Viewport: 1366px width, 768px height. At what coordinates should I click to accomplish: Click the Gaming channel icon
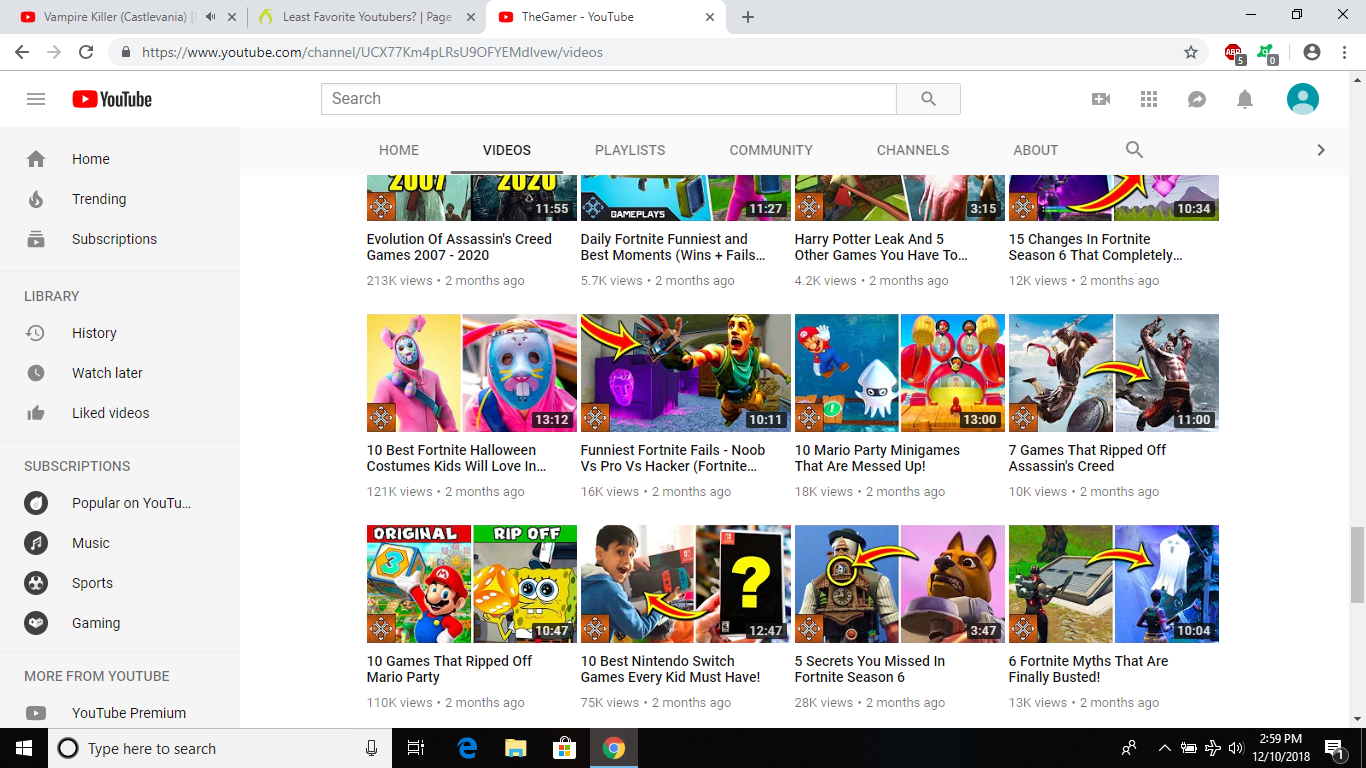36,623
